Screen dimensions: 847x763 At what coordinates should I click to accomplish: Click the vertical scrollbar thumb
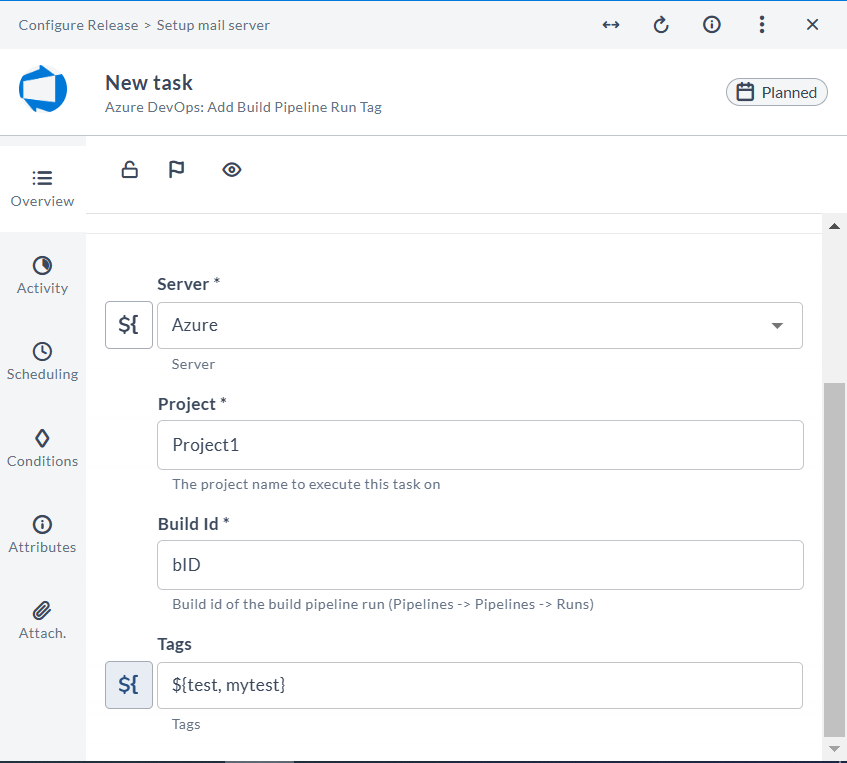(x=834, y=560)
